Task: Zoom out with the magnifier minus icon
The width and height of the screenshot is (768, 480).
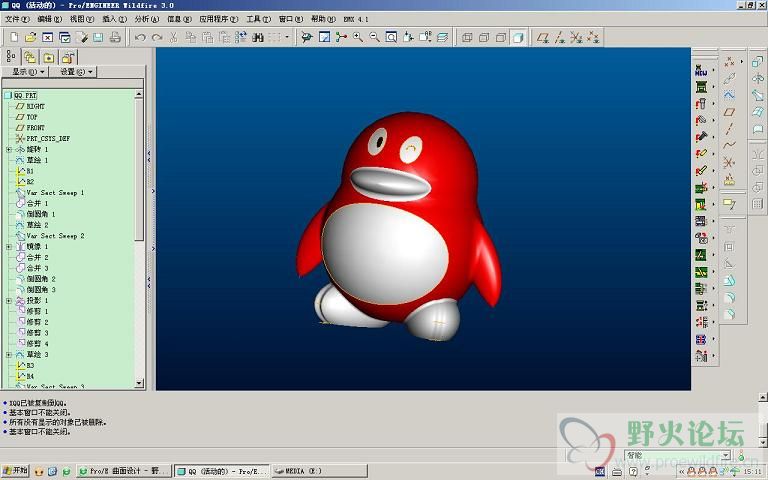Action: click(375, 37)
